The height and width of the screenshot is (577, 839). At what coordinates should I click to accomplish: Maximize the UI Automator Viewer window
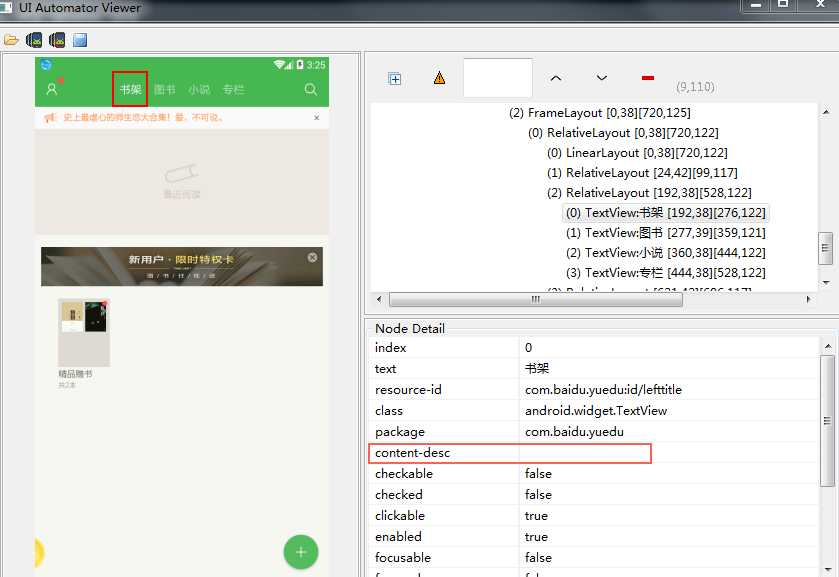click(783, 5)
